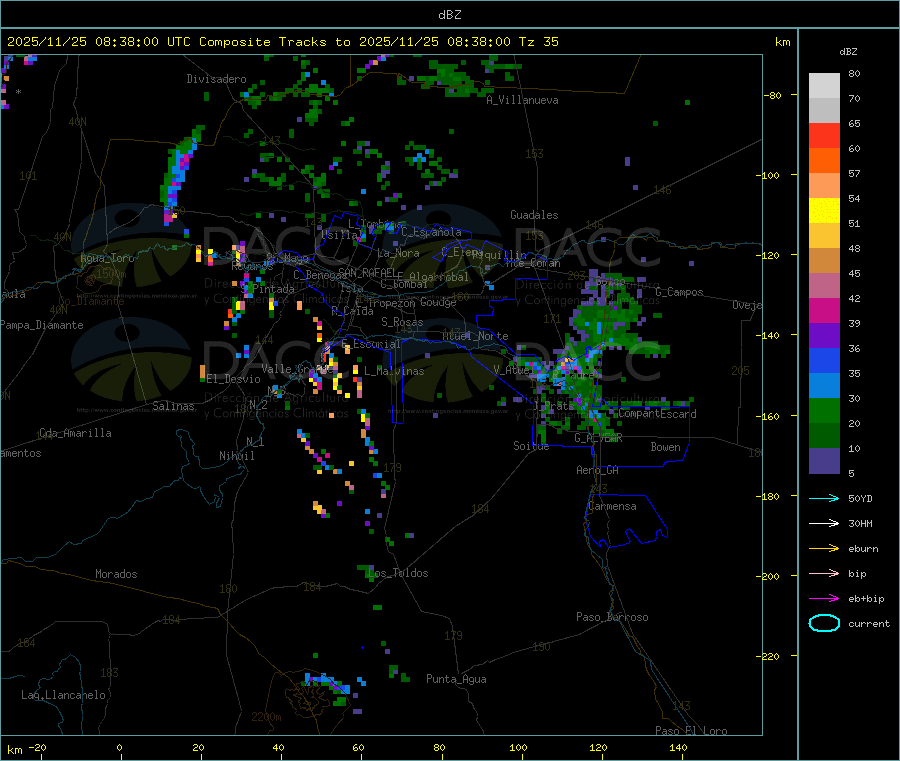This screenshot has height=761, width=900.
Task: Click the red 60 dBZ color swatch
Action: pos(824,136)
